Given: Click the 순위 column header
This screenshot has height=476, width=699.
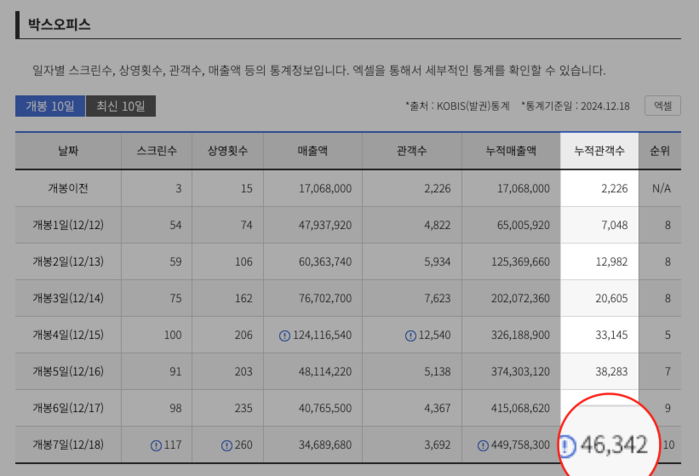Looking at the screenshot, I should 660,151.
